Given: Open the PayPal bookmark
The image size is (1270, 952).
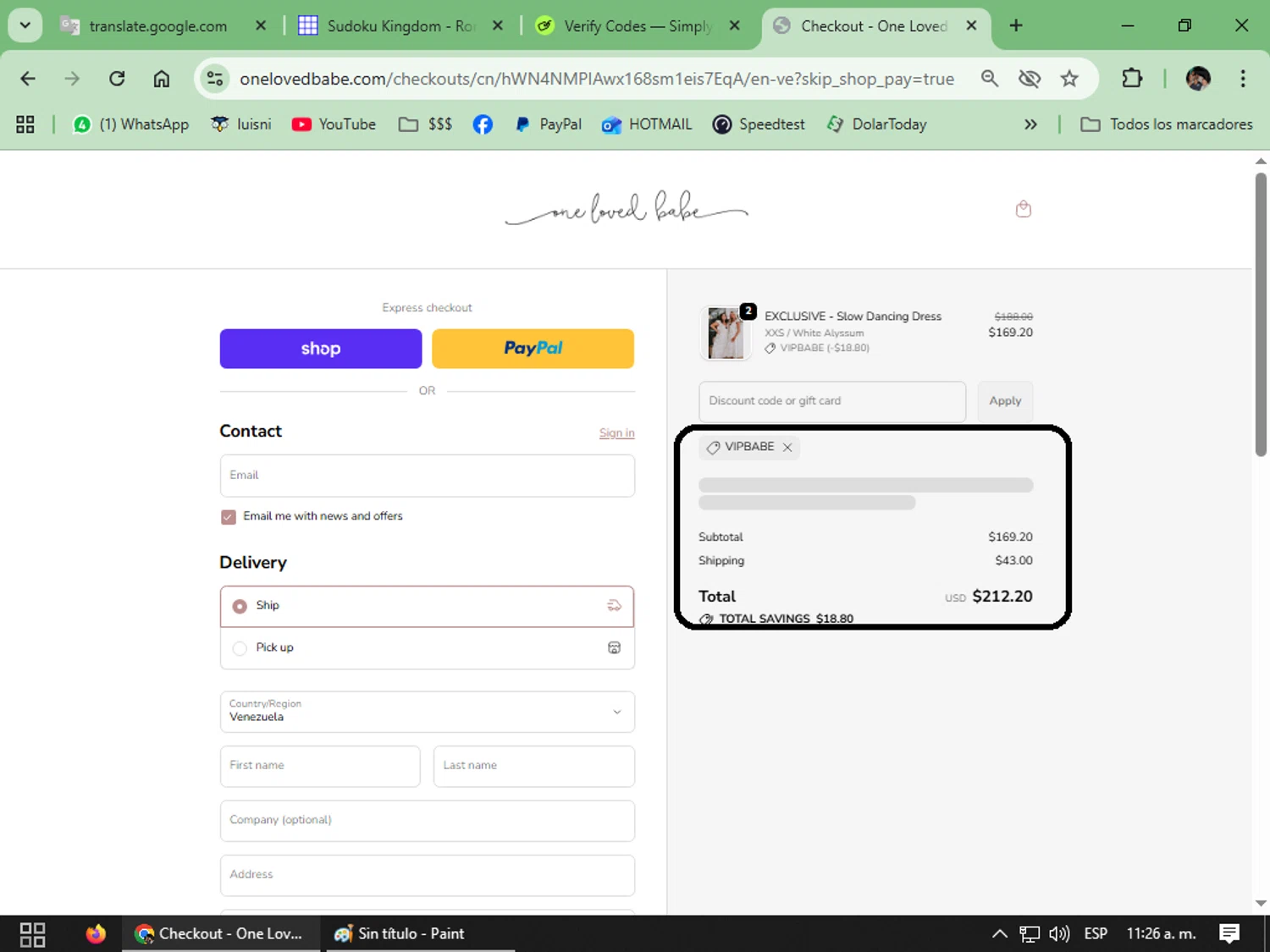Looking at the screenshot, I should click(548, 124).
